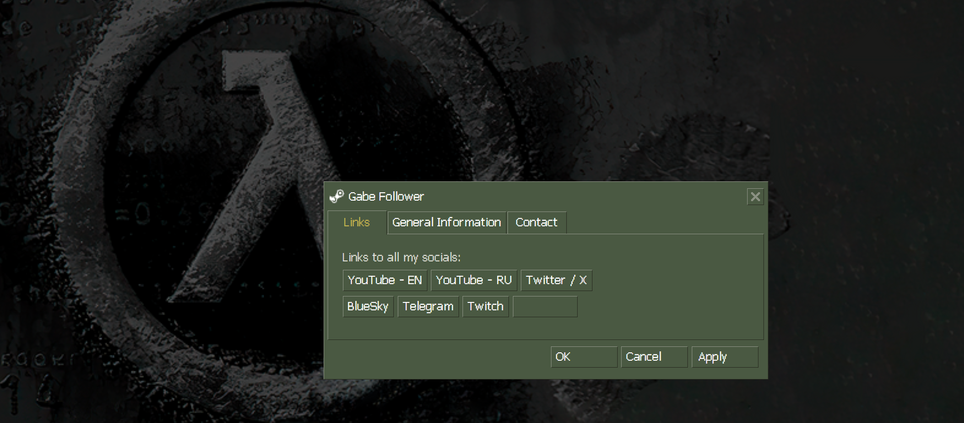Viewport: 964px width, 423px height.
Task: Click the blank button after Twitch
Action: coord(545,306)
